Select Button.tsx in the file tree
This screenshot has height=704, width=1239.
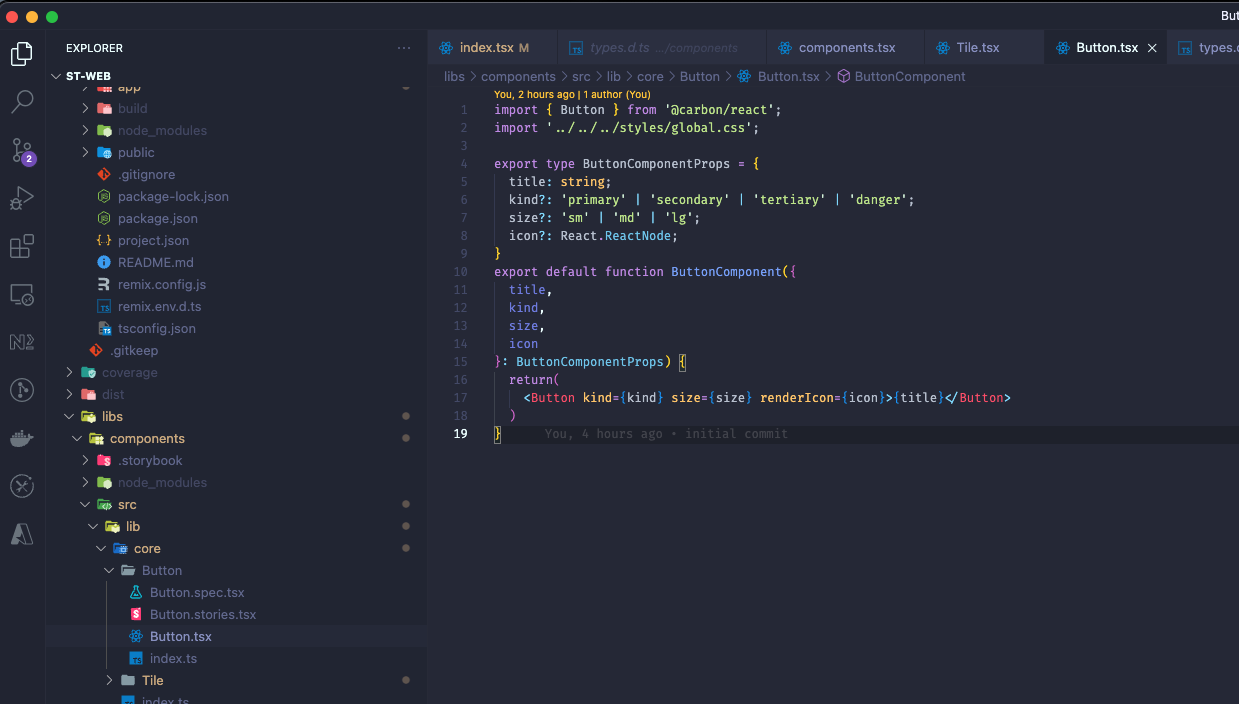(x=180, y=637)
